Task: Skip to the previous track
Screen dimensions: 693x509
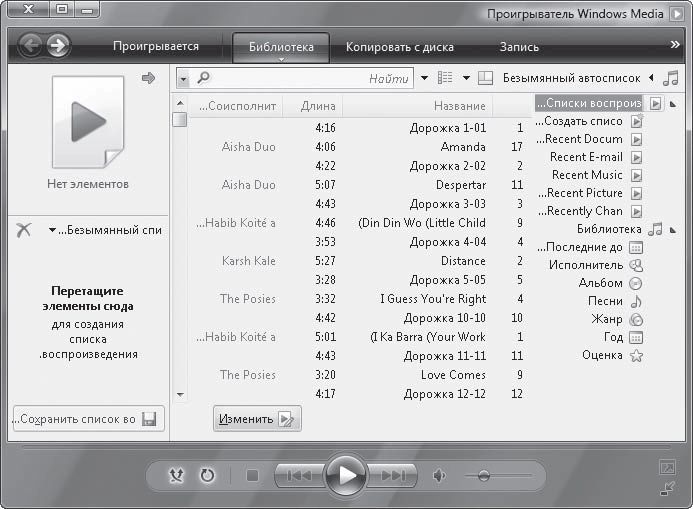Action: 300,475
